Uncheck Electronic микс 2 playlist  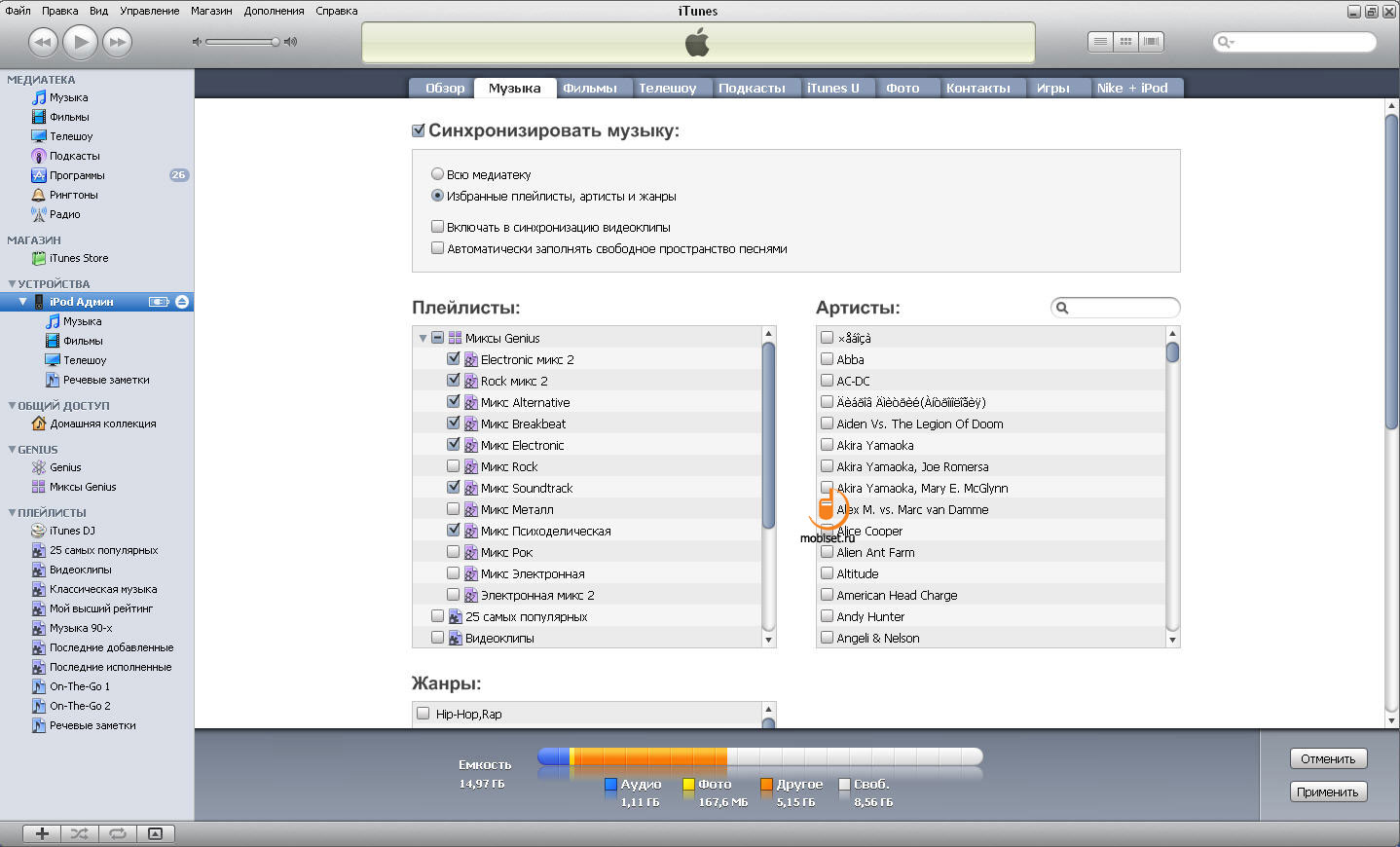coord(453,358)
